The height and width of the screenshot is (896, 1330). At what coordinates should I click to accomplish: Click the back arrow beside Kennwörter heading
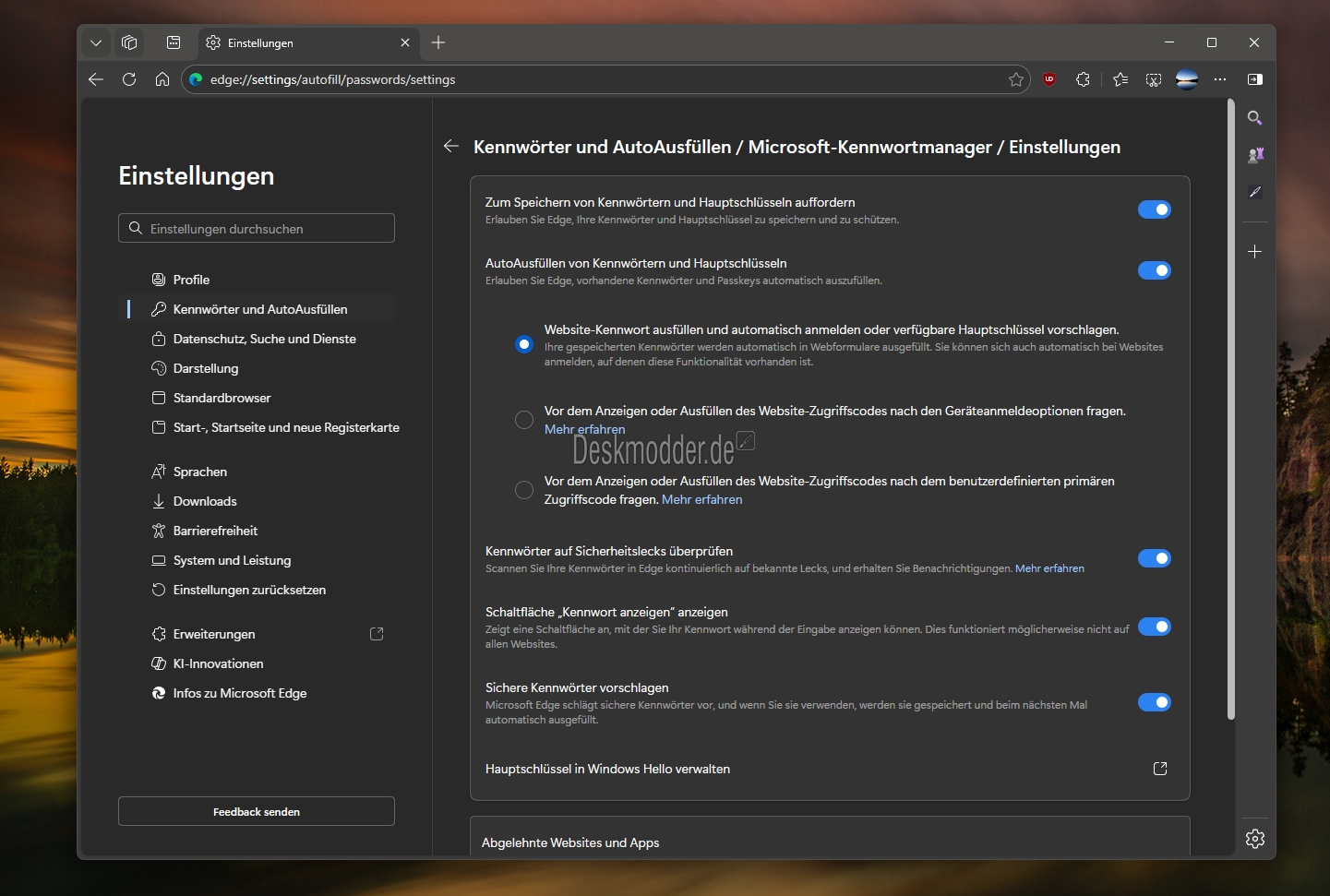coord(451,147)
